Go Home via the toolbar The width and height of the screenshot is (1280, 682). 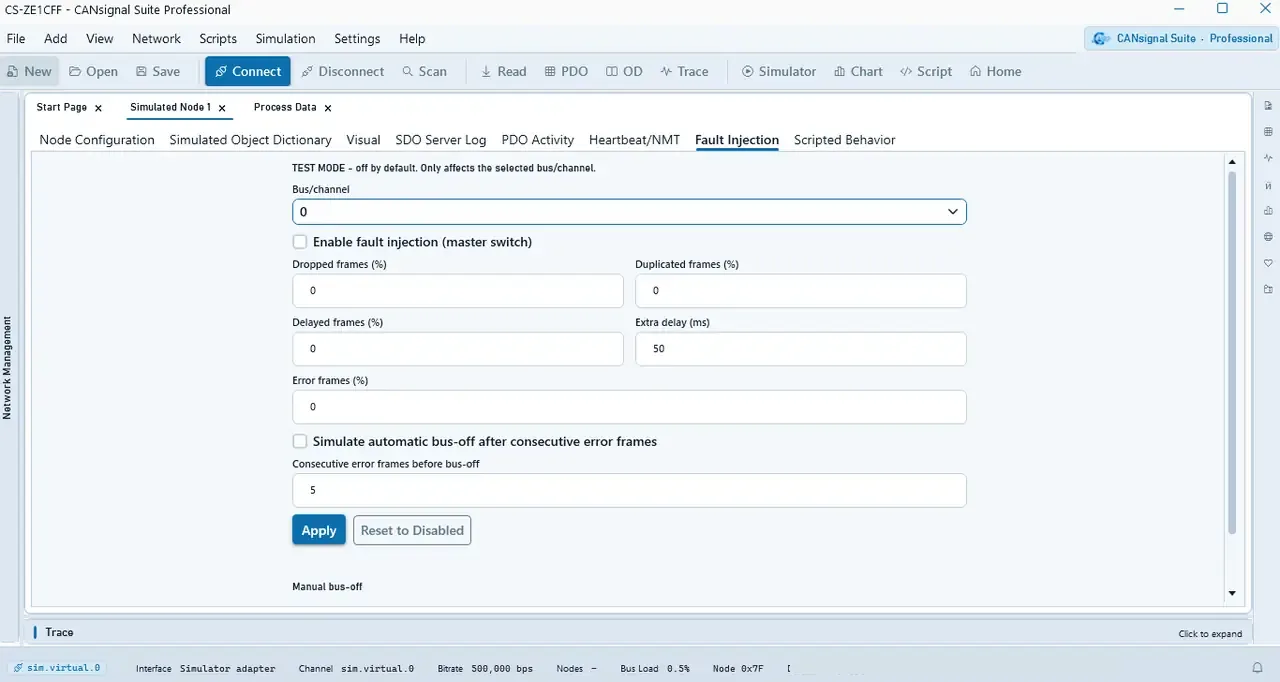pyautogui.click(x=995, y=71)
